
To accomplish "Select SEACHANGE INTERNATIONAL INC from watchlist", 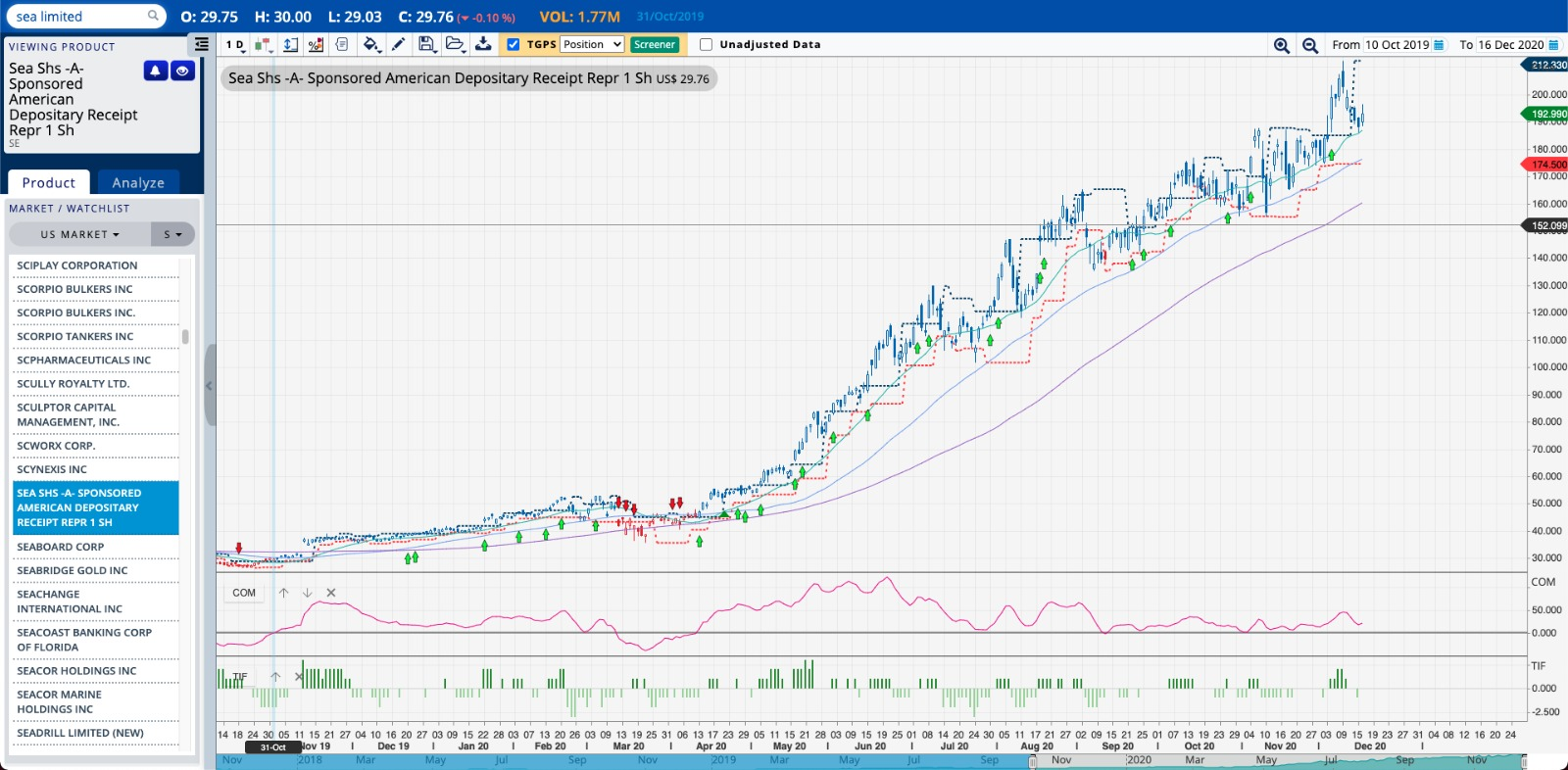I will click(x=95, y=602).
